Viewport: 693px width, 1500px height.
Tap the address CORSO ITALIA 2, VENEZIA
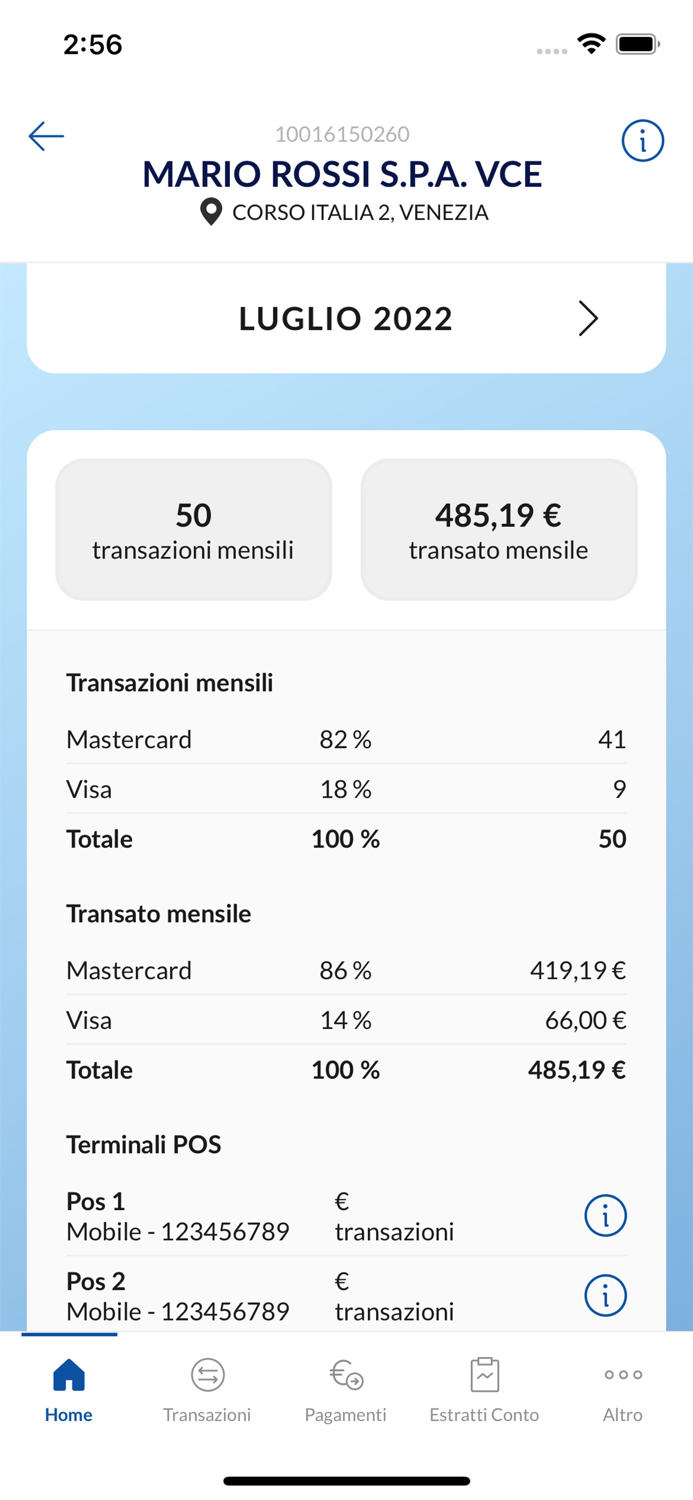tap(360, 212)
